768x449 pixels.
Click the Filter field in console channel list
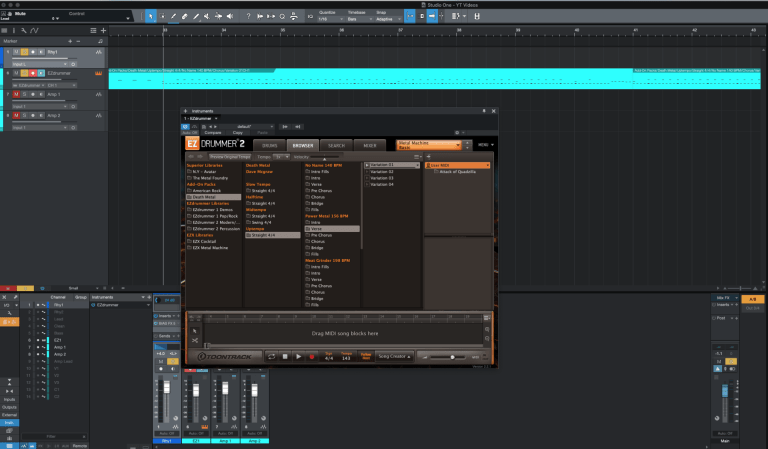pos(54,436)
